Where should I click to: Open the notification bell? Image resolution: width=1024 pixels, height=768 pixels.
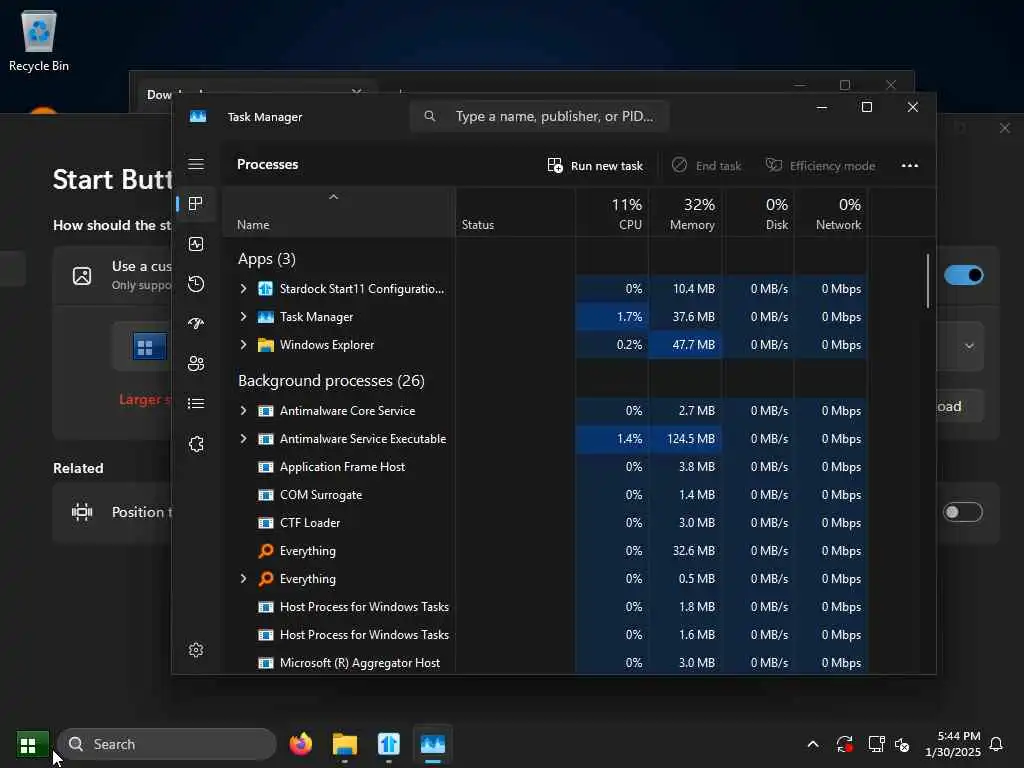point(997,744)
